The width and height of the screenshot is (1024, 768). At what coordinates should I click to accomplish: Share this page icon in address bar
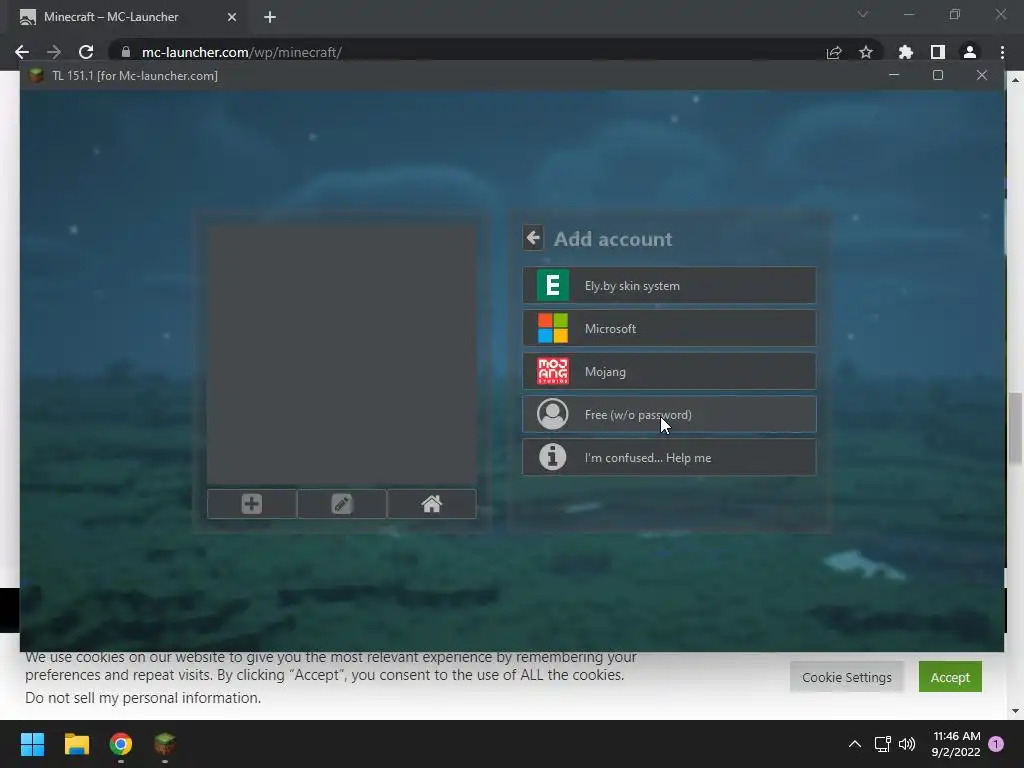click(834, 52)
